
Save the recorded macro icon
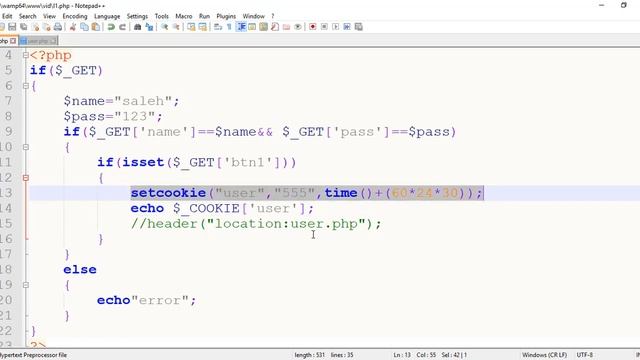pos(358,27)
